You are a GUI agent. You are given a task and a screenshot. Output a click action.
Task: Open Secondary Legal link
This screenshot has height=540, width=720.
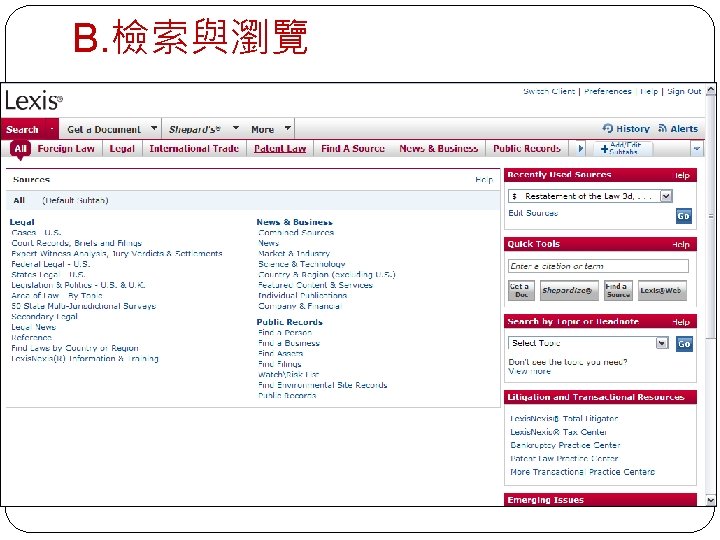pos(45,317)
